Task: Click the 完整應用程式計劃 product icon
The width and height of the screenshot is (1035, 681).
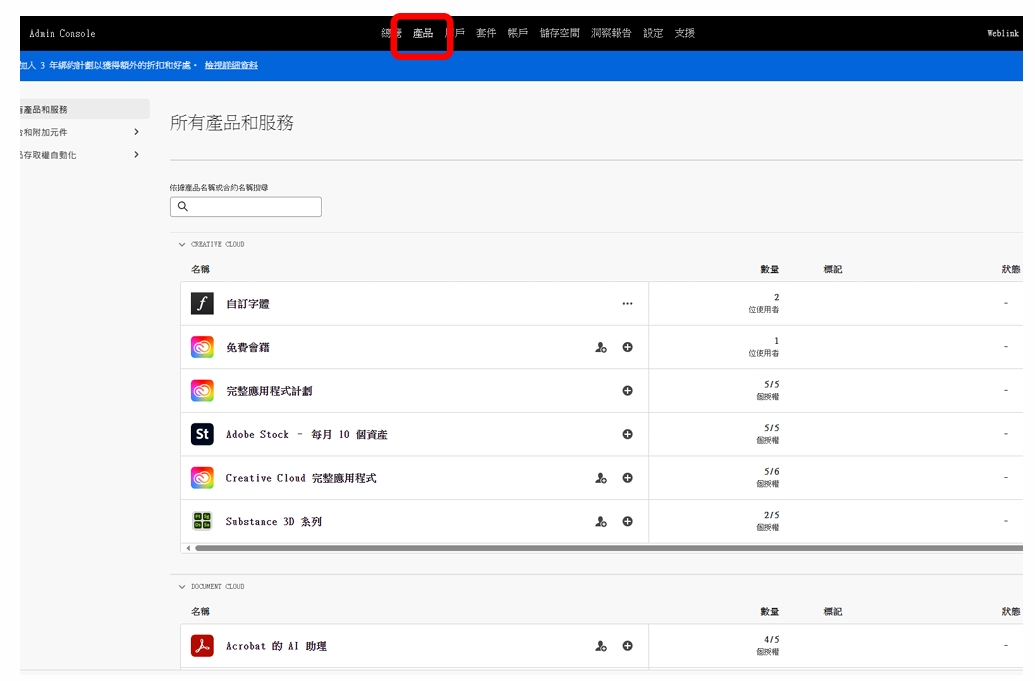Action: click(x=202, y=391)
